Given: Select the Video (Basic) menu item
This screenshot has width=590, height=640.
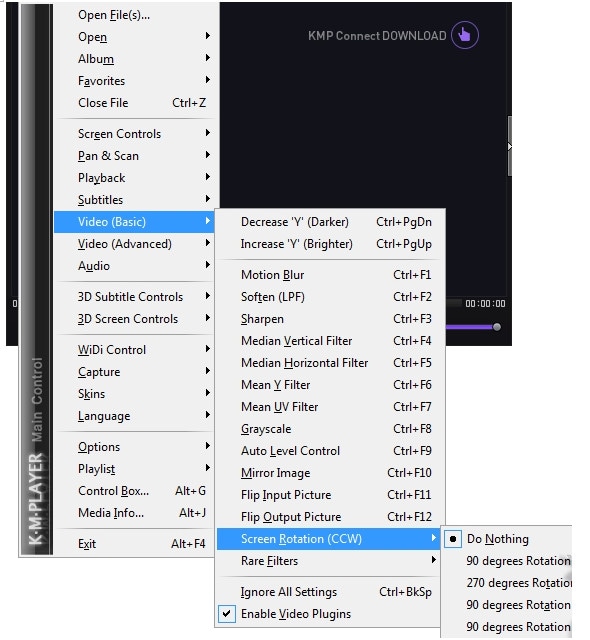Looking at the screenshot, I should tap(134, 222).
